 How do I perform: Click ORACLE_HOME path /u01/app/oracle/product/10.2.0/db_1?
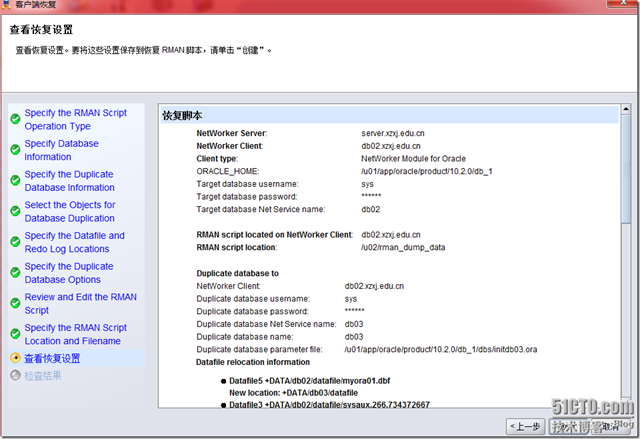click(427, 171)
